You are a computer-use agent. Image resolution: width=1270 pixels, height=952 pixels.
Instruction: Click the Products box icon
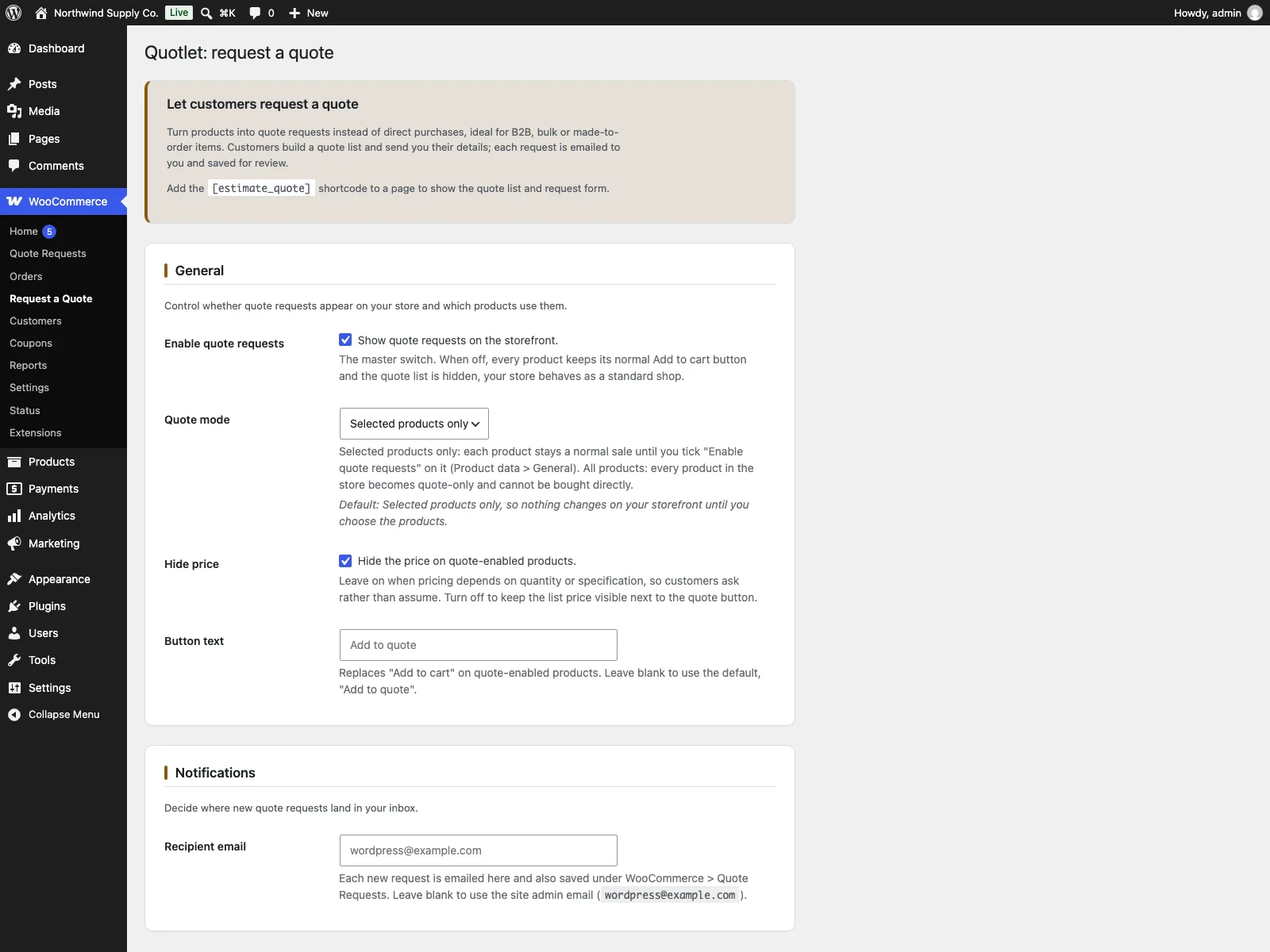[x=14, y=462]
